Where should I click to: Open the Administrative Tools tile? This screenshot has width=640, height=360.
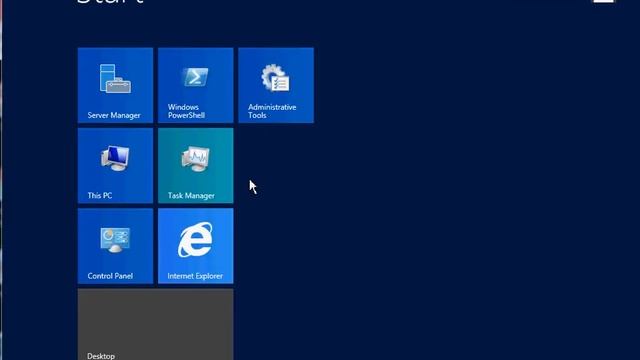click(x=276, y=85)
